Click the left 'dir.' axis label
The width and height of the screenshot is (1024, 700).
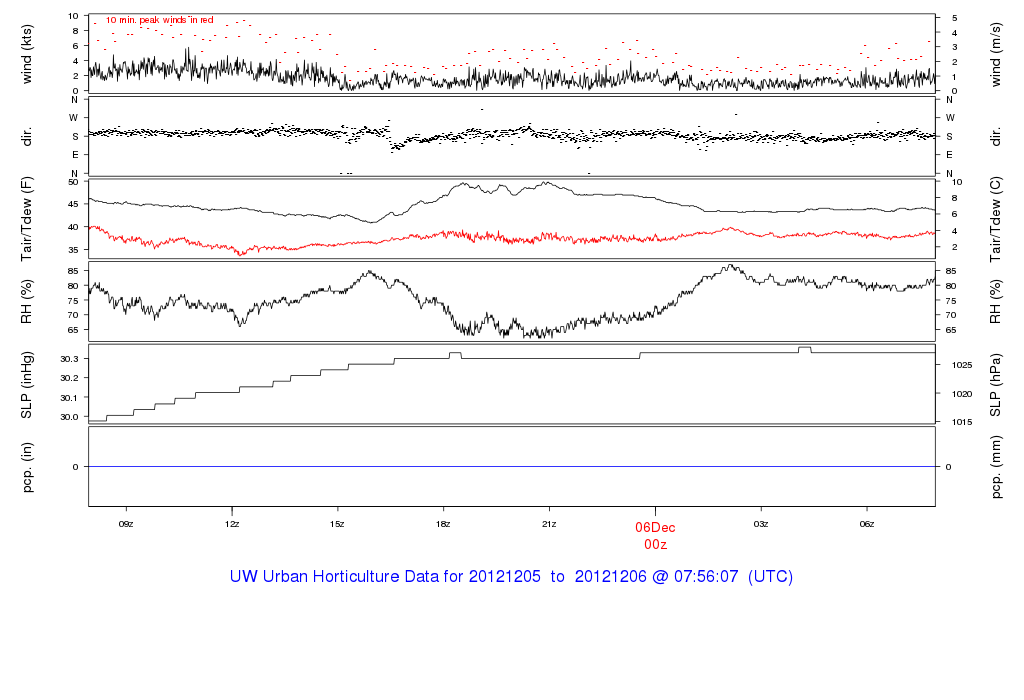tap(27, 137)
